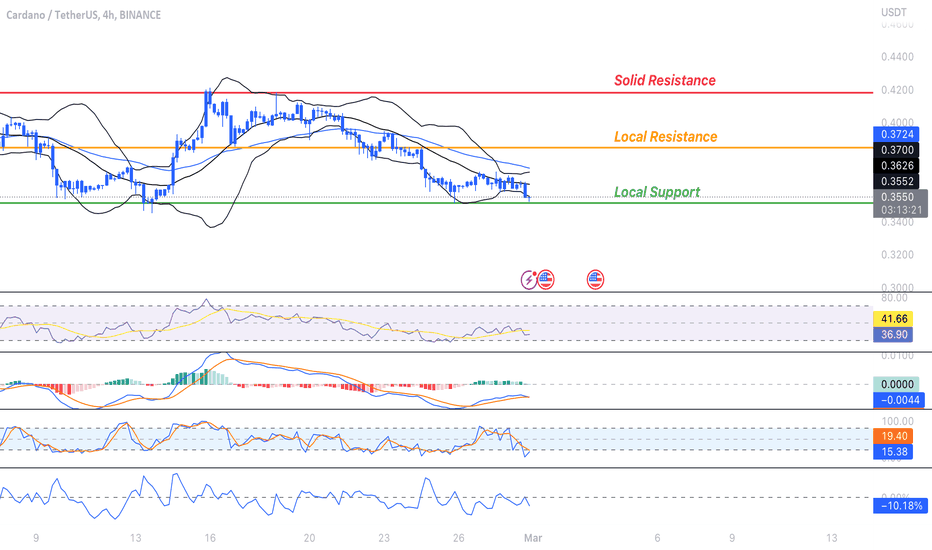
Task: Select the Local Resistance label
Action: pos(665,137)
